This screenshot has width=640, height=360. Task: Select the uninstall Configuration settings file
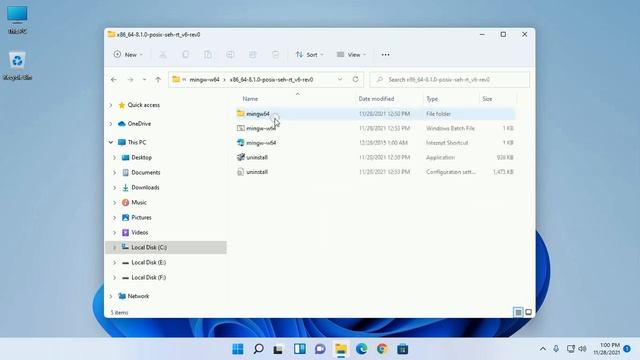[376, 172]
